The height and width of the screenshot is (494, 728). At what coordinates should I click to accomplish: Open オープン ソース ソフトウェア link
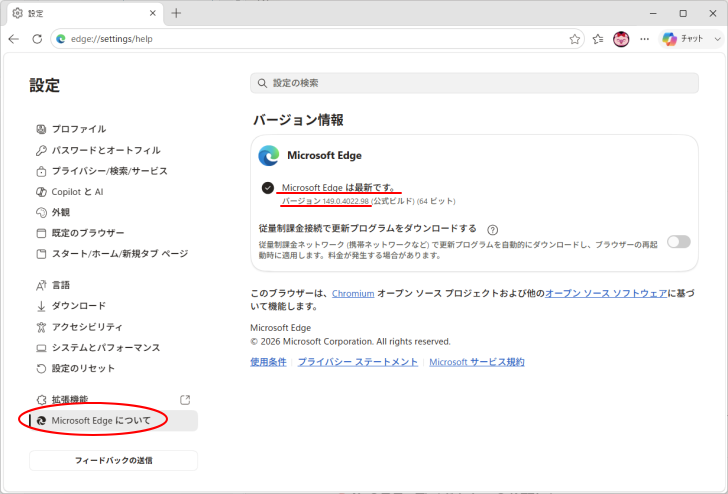tap(606, 293)
